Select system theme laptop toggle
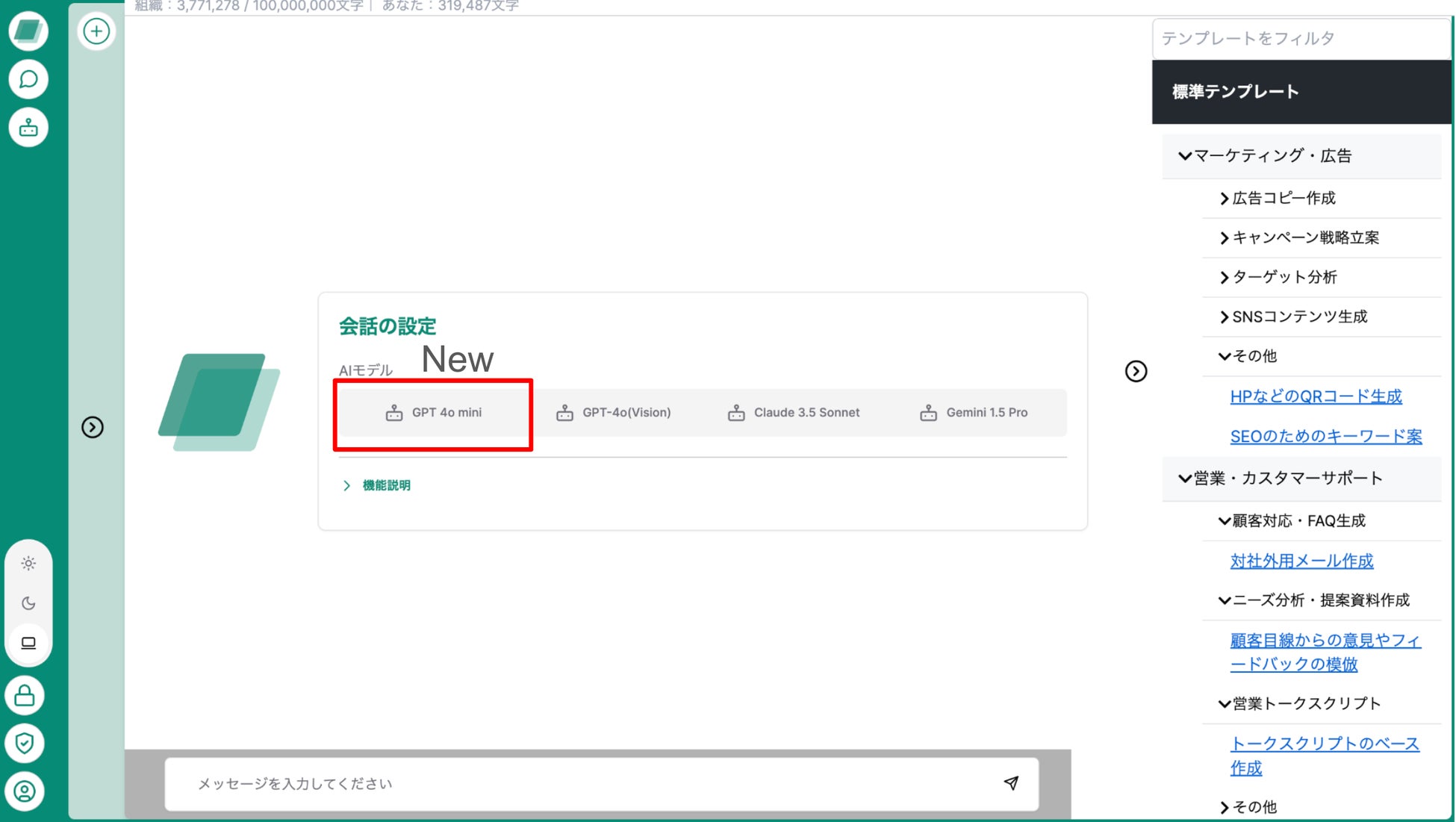This screenshot has width=1456, height=822. tap(28, 643)
